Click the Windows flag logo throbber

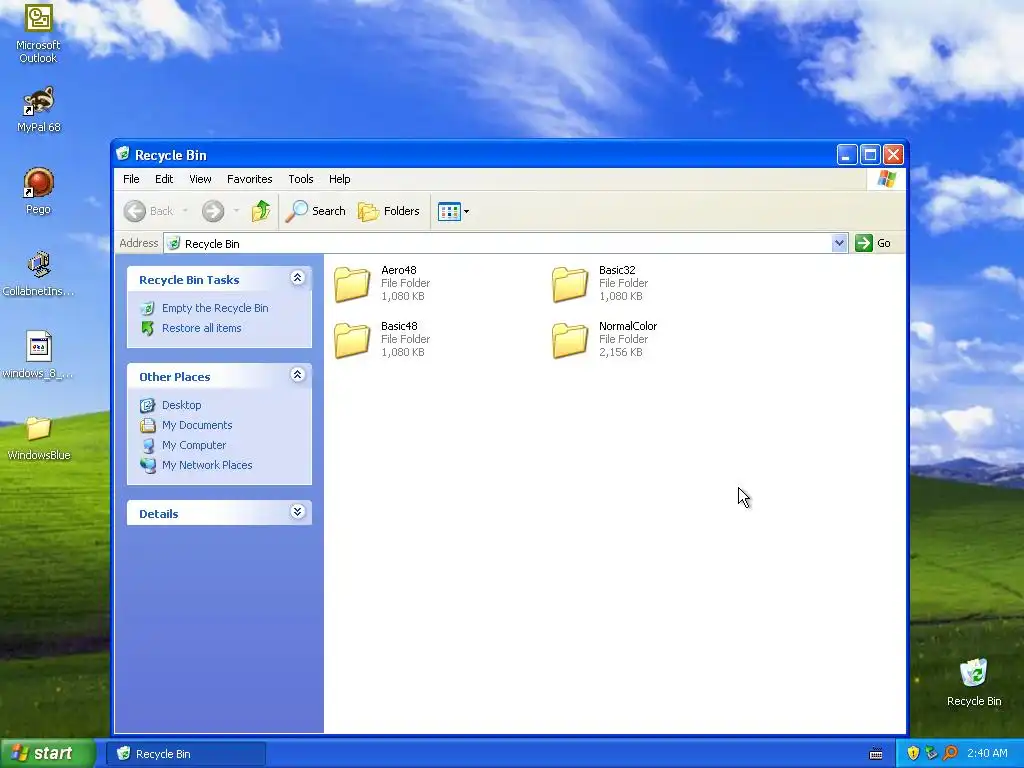coord(886,179)
